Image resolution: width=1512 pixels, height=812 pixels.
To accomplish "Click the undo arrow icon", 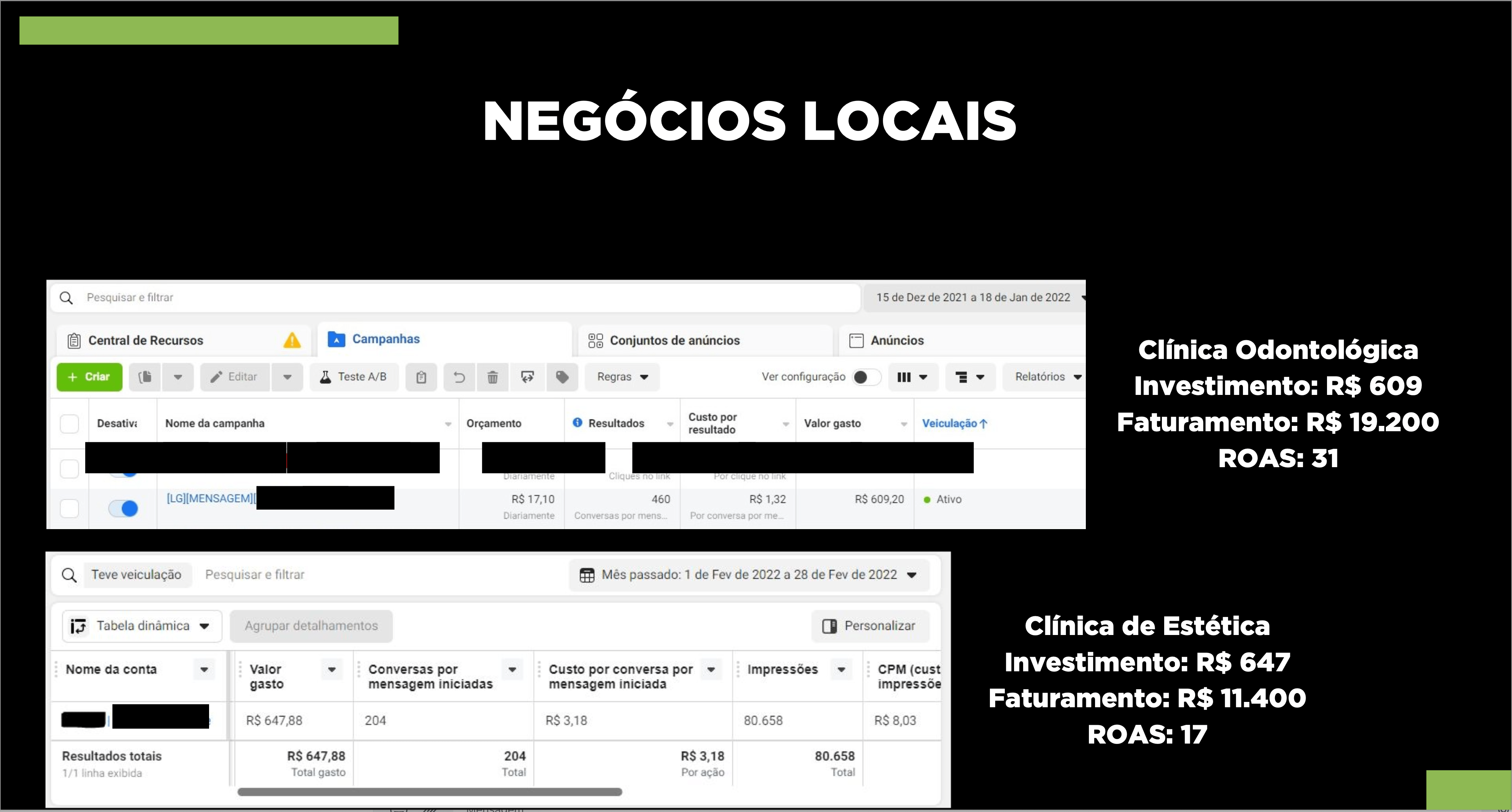I will click(459, 377).
